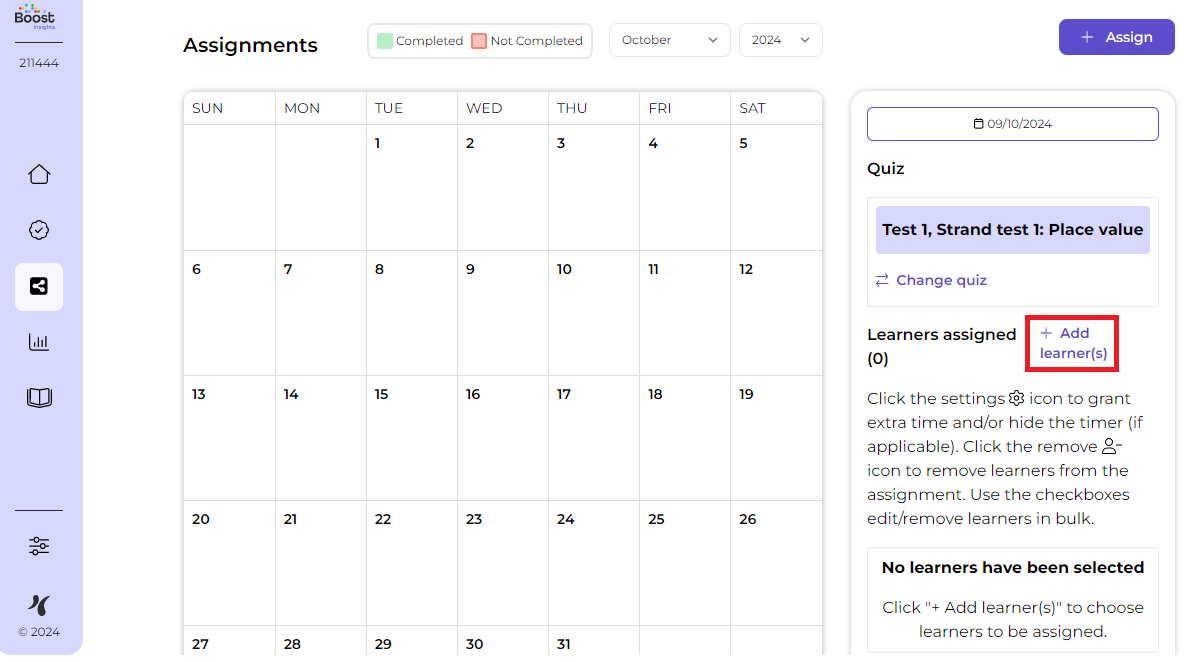Expand the 2024 year dropdown
Viewport: 1184px width, 662px height.
pyautogui.click(x=780, y=40)
